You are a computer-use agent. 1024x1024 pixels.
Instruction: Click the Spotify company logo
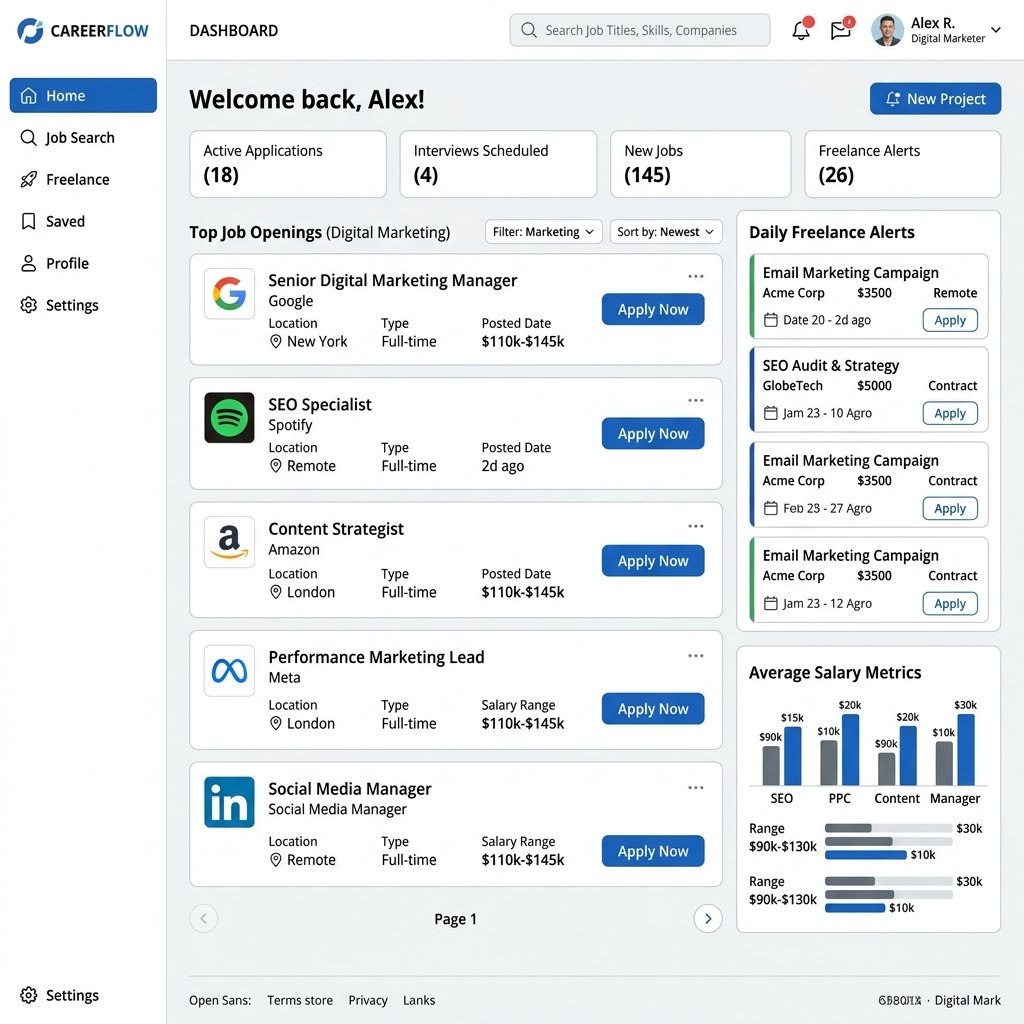[x=229, y=417]
